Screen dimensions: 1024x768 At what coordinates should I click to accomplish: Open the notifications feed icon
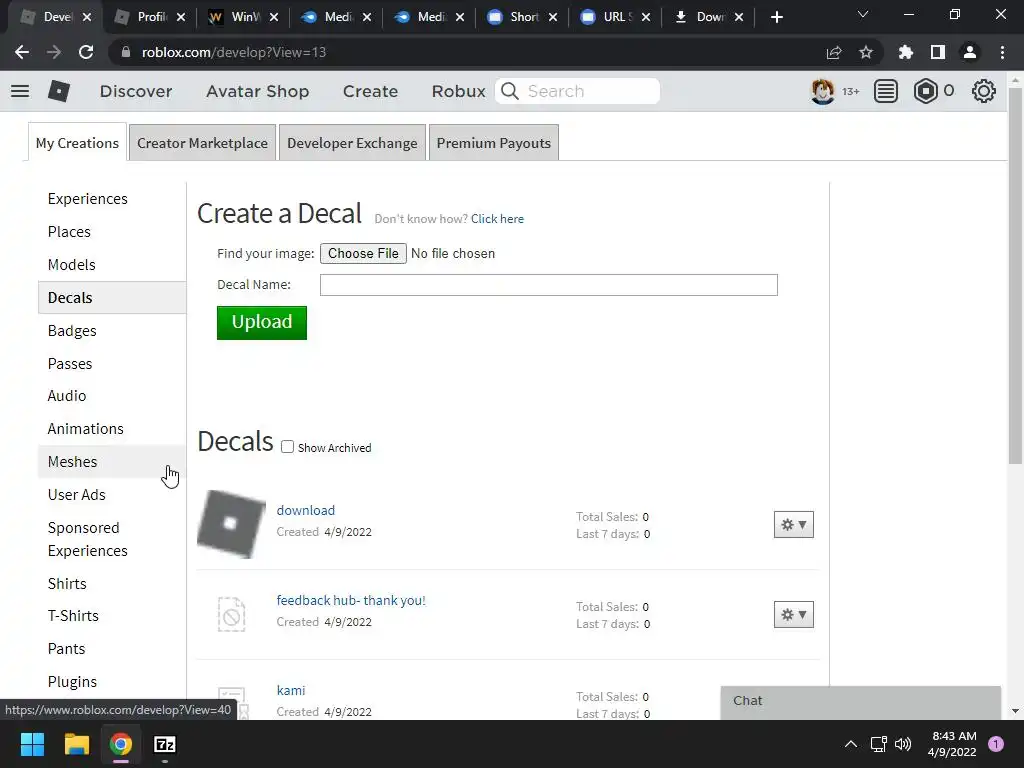pyautogui.click(x=886, y=91)
